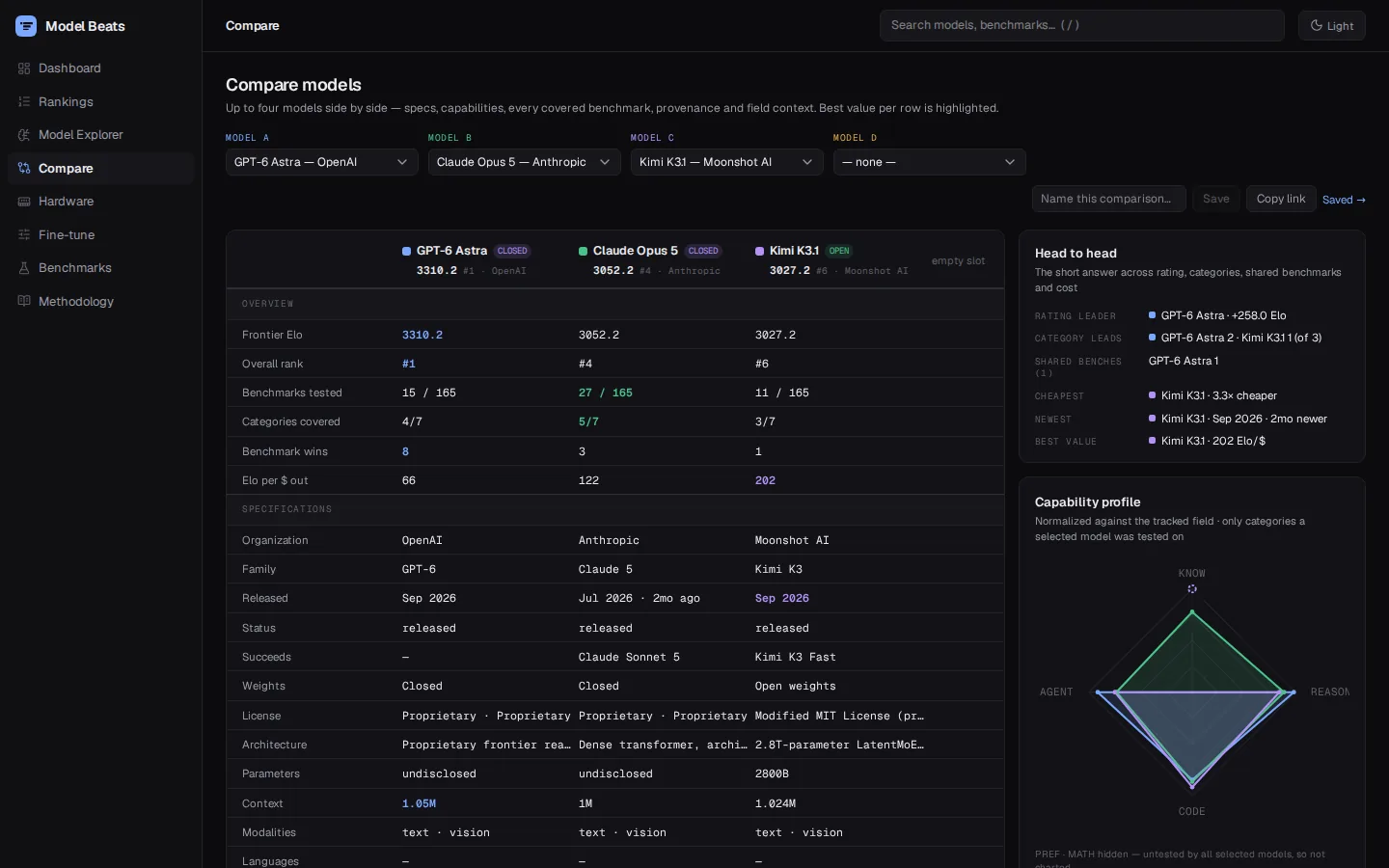Click the empty slot column placeholder
The image size is (1389, 868).
(x=958, y=260)
